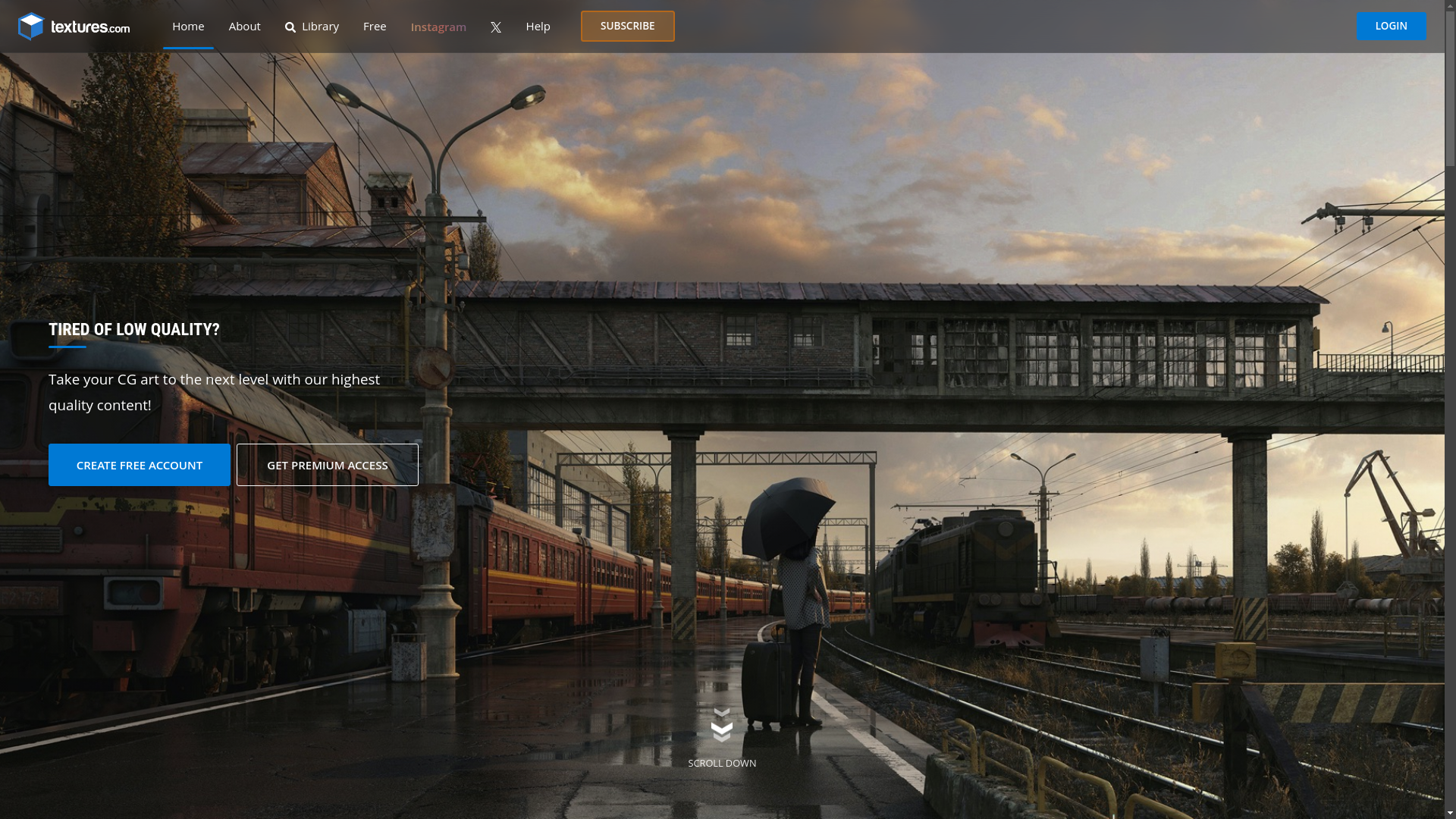The height and width of the screenshot is (819, 1456).
Task: Click the 'TIRED OF LOW QUALITY?' heading
Action: coord(134,330)
